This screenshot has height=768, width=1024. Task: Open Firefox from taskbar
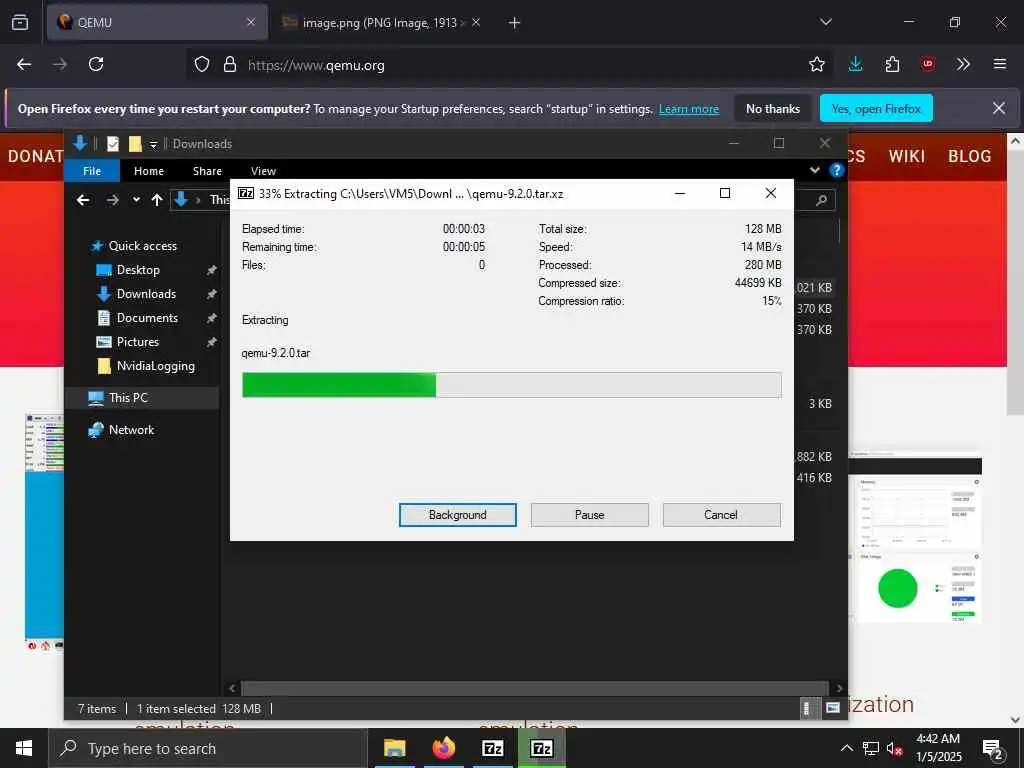443,748
